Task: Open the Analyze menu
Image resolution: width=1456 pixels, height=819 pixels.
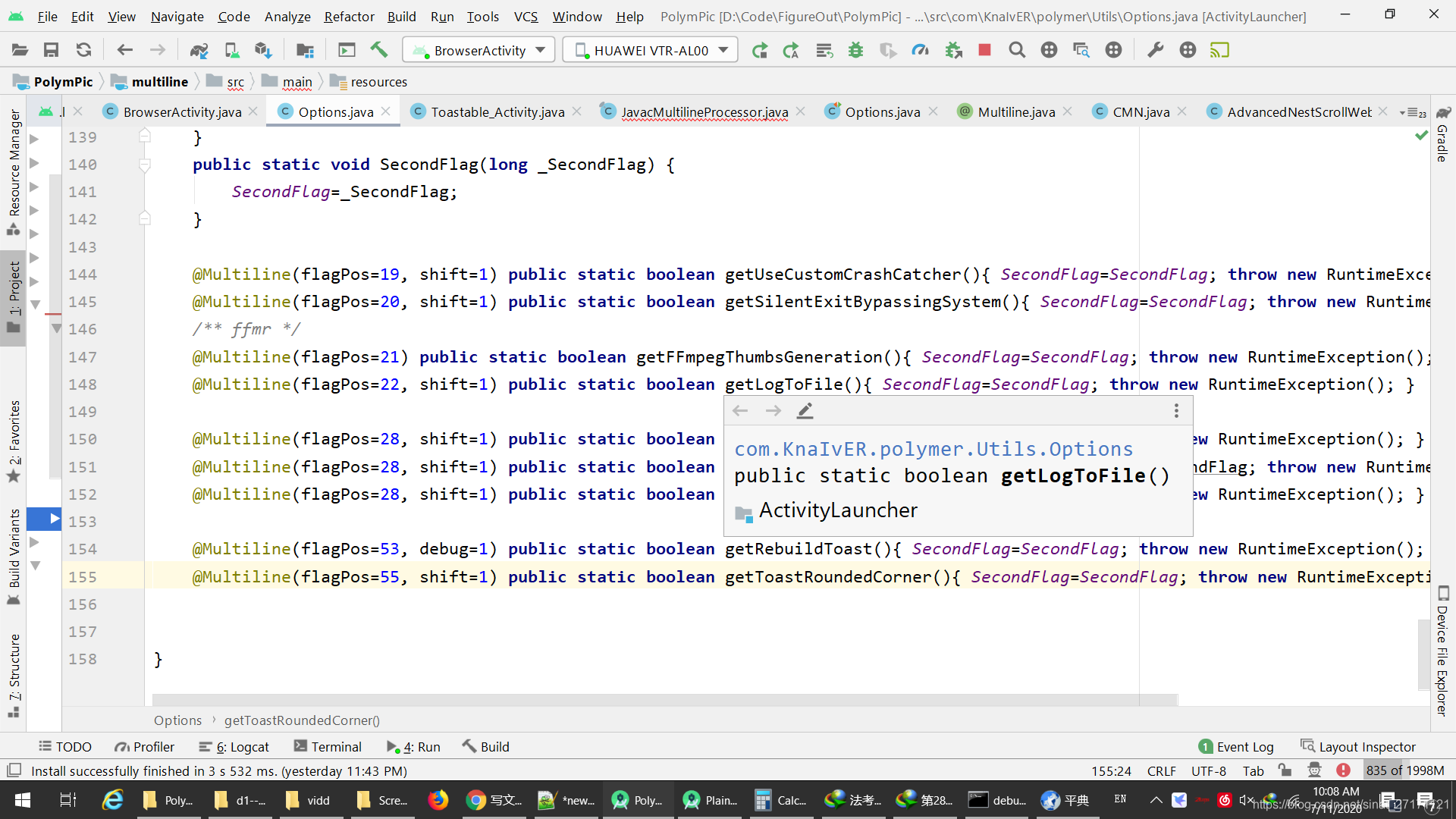Action: [x=287, y=16]
